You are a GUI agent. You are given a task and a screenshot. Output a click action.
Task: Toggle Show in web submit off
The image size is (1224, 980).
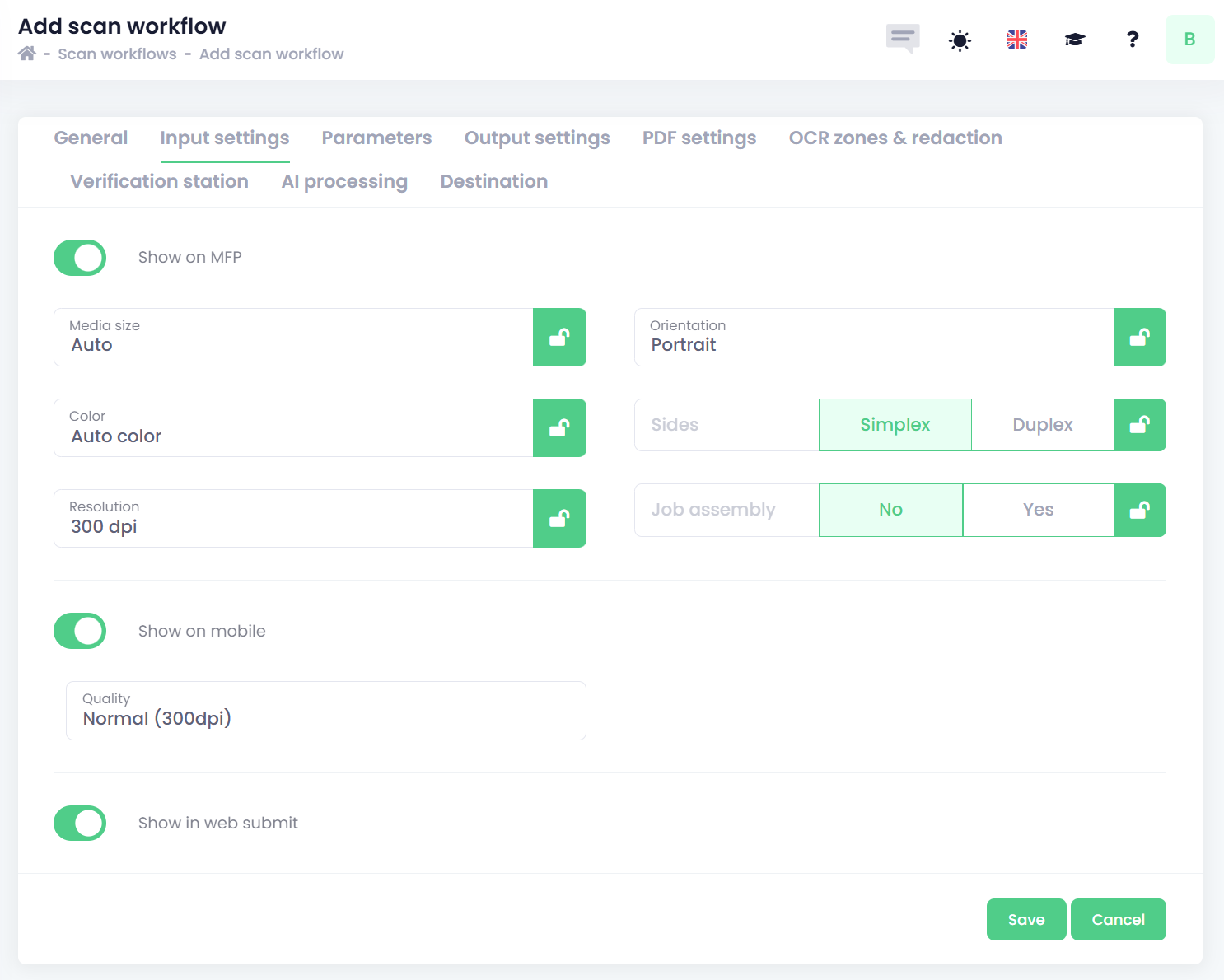(x=80, y=823)
